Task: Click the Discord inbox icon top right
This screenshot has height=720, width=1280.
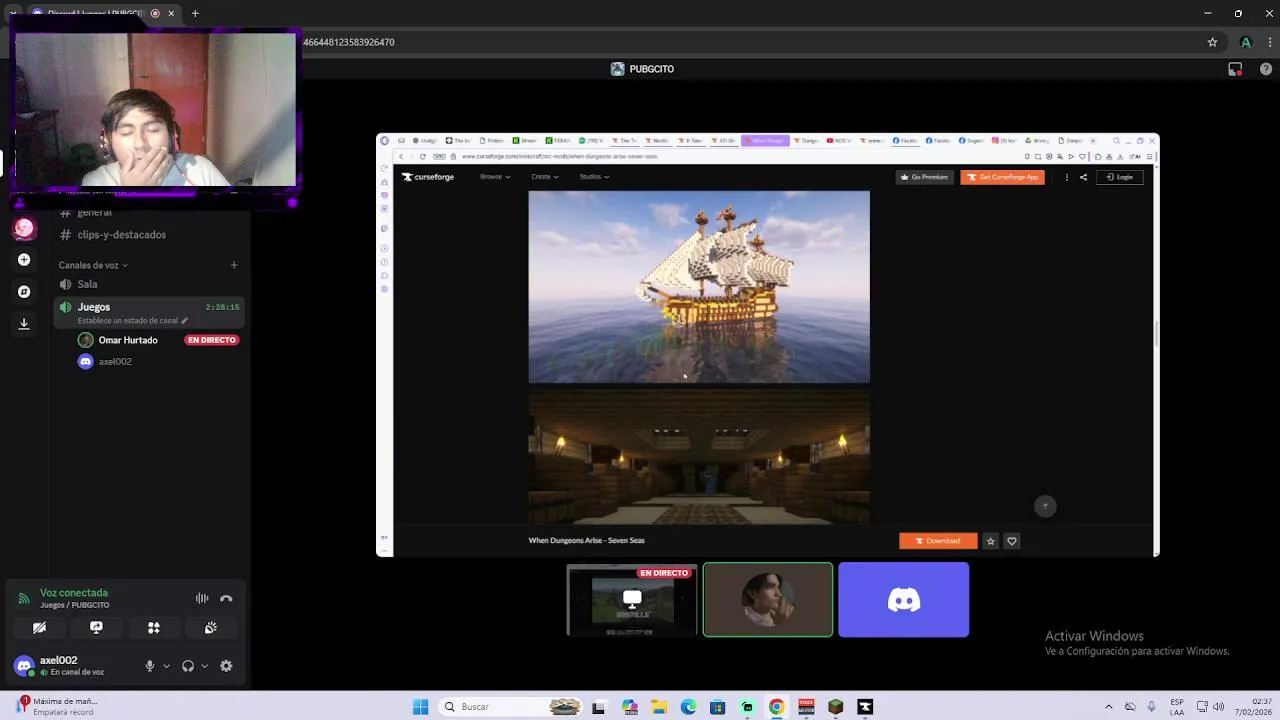Action: click(1235, 69)
